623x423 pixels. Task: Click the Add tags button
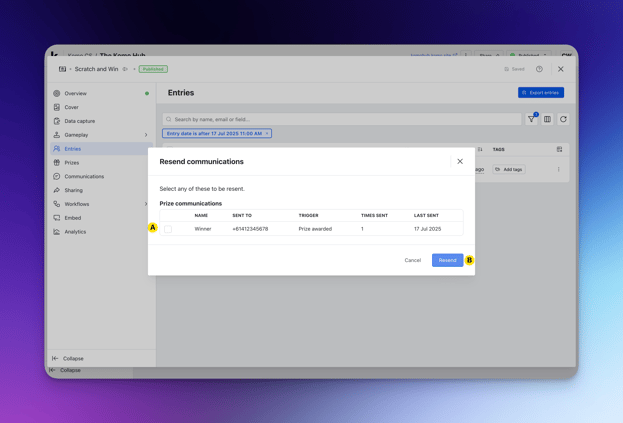[509, 170]
